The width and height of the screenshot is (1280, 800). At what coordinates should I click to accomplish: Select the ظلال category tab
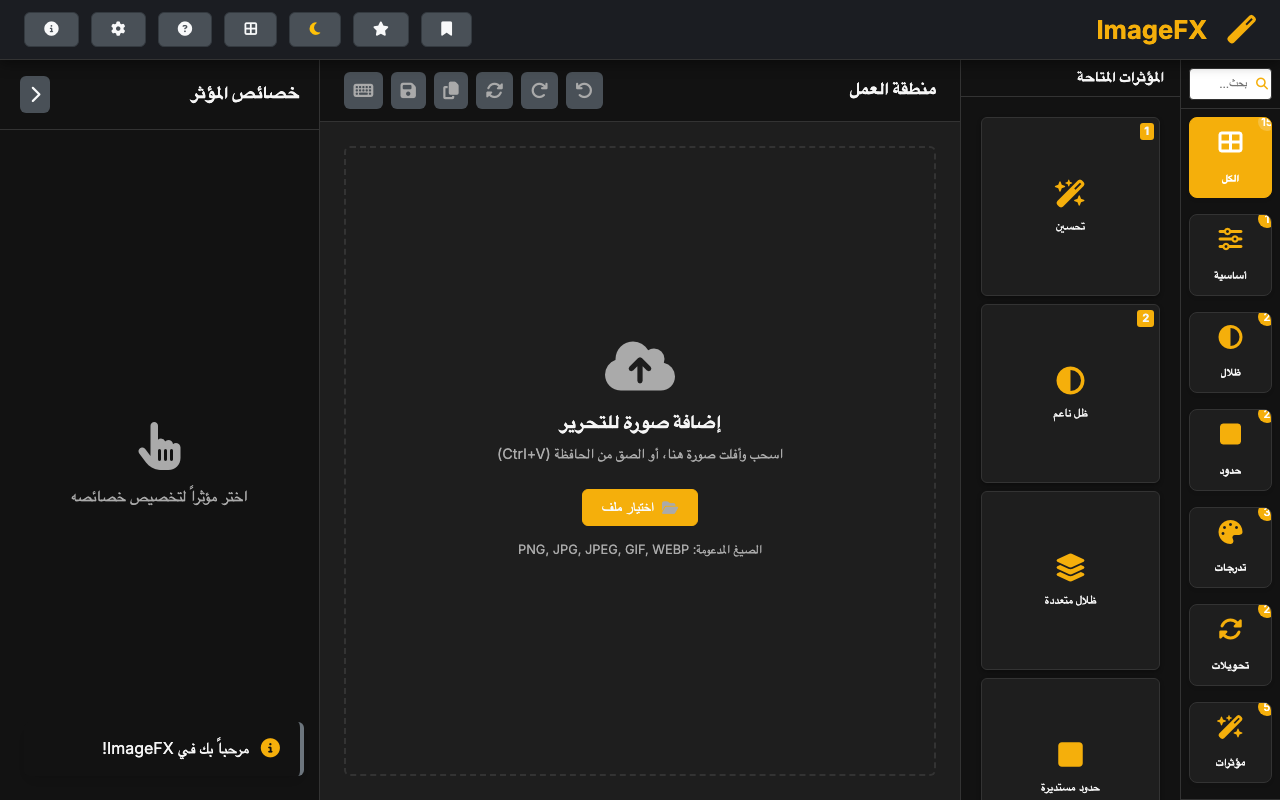coord(1230,352)
